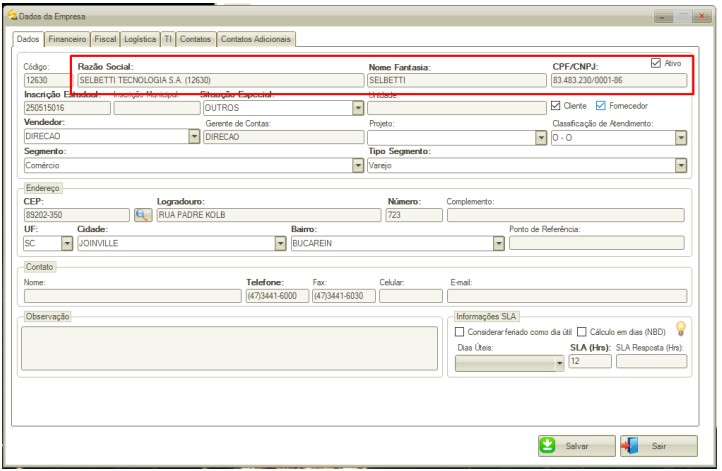Switch to the Fiscal tab
The width and height of the screenshot is (722, 471).
point(105,39)
